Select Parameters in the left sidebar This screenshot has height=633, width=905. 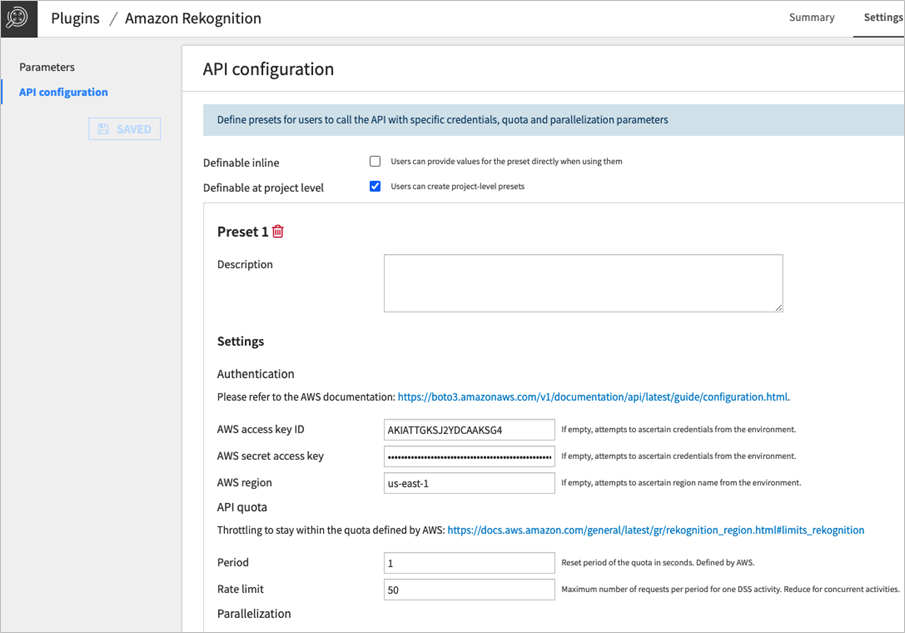pyautogui.click(x=47, y=67)
